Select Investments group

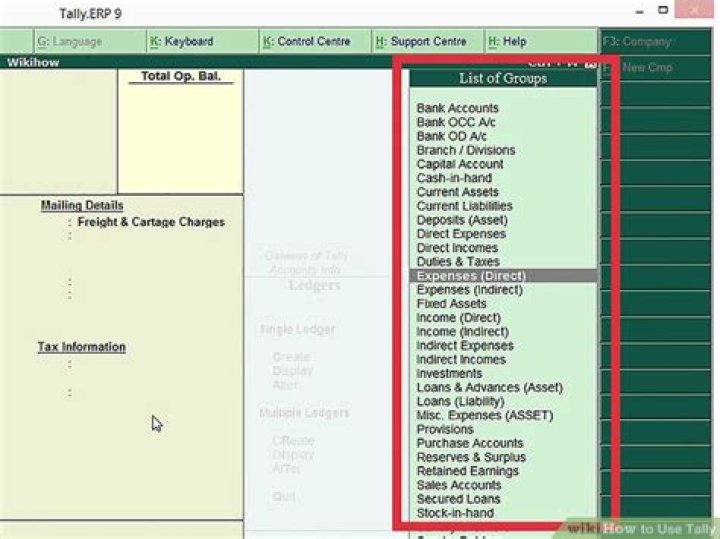pos(449,373)
